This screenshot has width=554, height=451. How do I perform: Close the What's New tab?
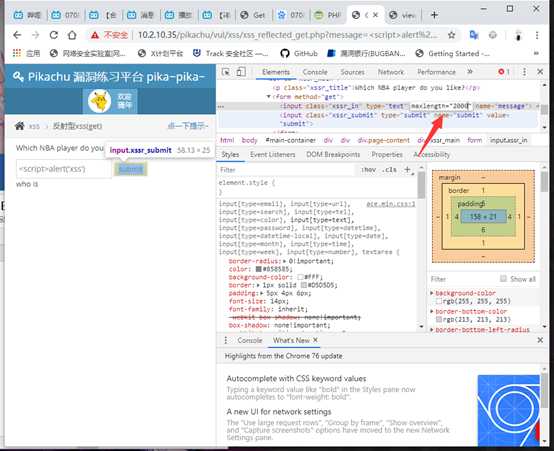click(x=315, y=340)
